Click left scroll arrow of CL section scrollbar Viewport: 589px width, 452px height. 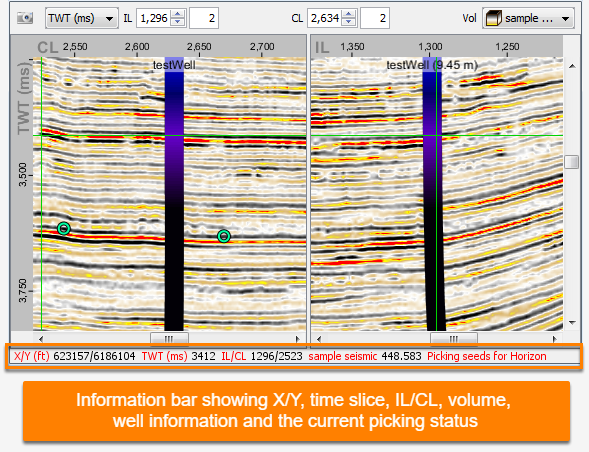coord(41,339)
